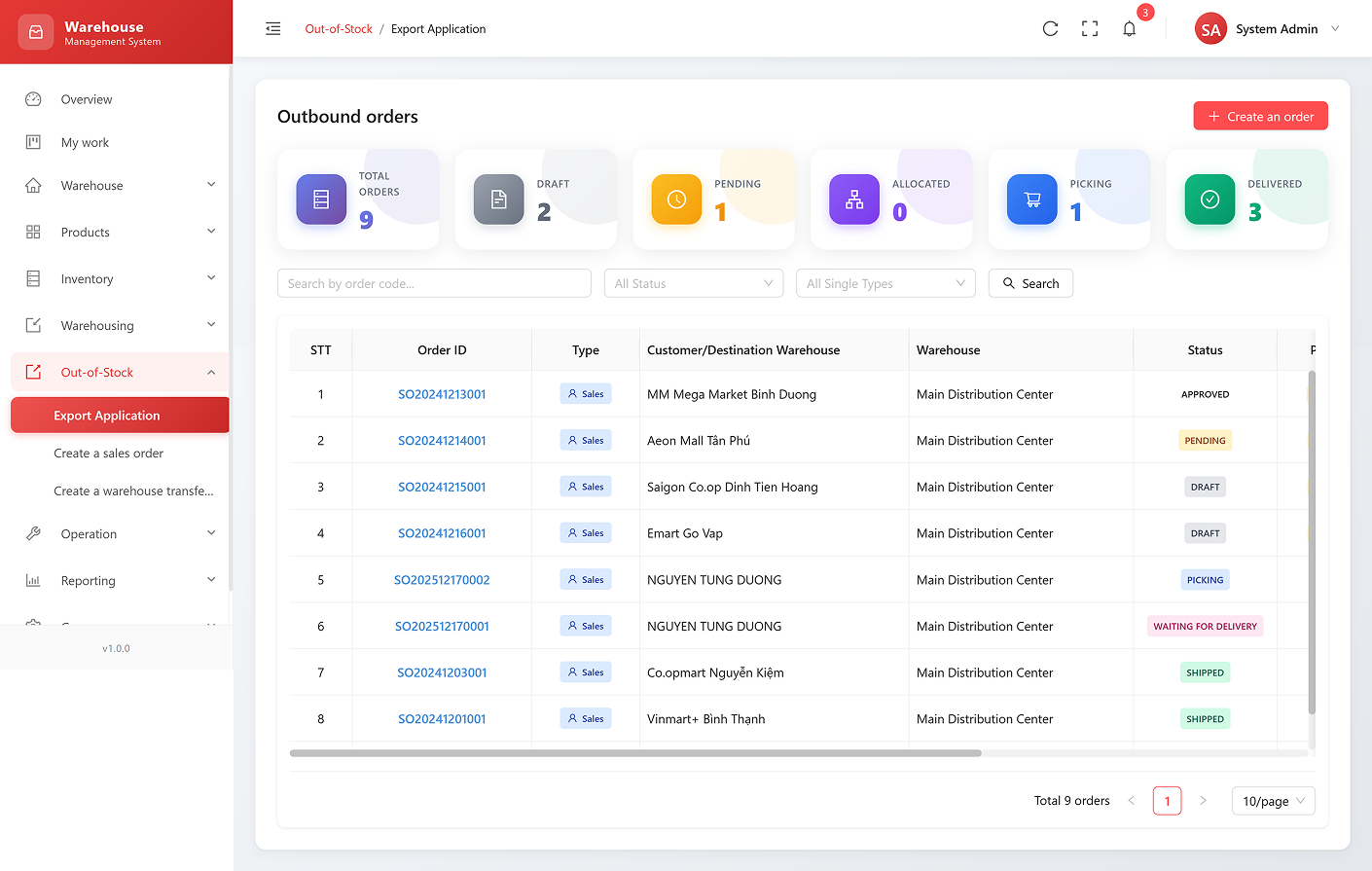
Task: Open order SO20241213001 link
Action: click(442, 395)
